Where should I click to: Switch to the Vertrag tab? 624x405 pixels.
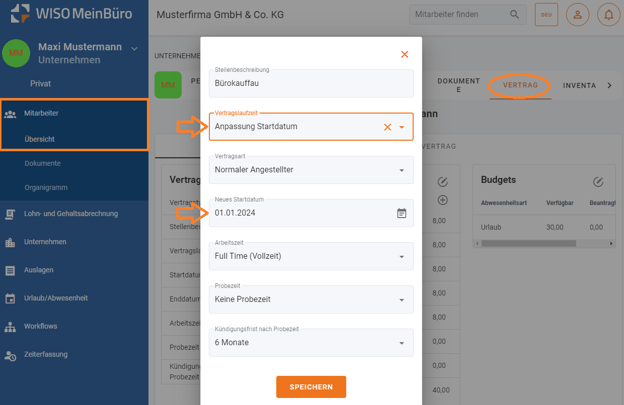point(520,86)
